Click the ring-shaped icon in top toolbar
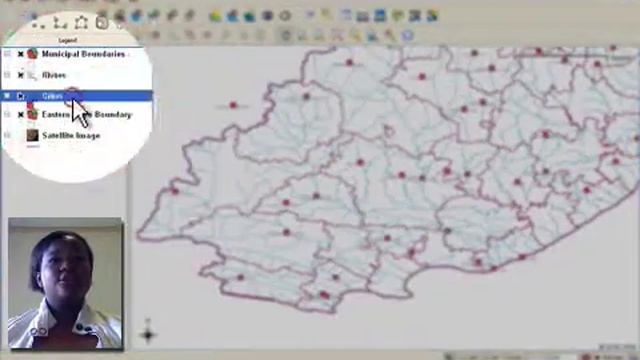 [285, 16]
